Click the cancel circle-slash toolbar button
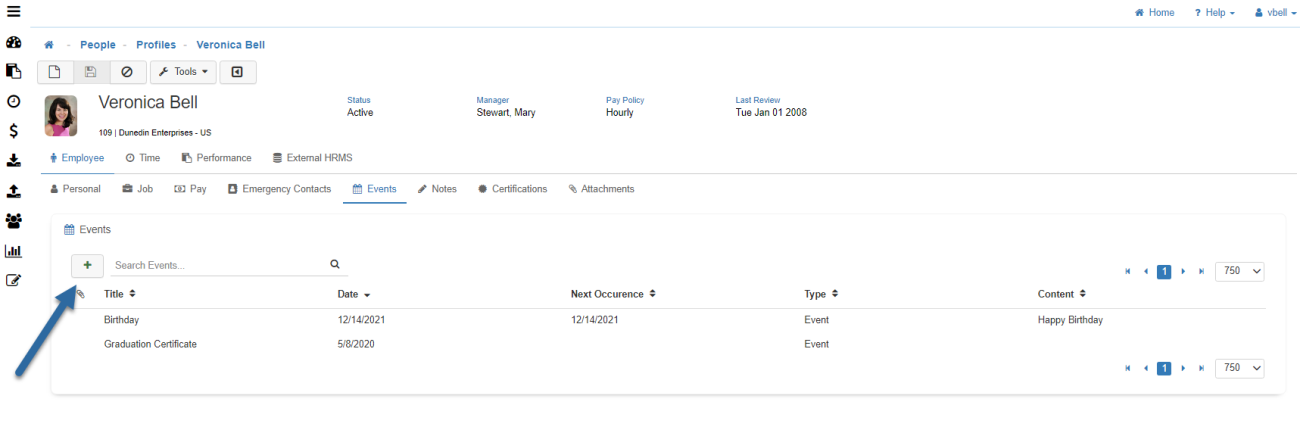The image size is (1300, 433). coord(127,72)
